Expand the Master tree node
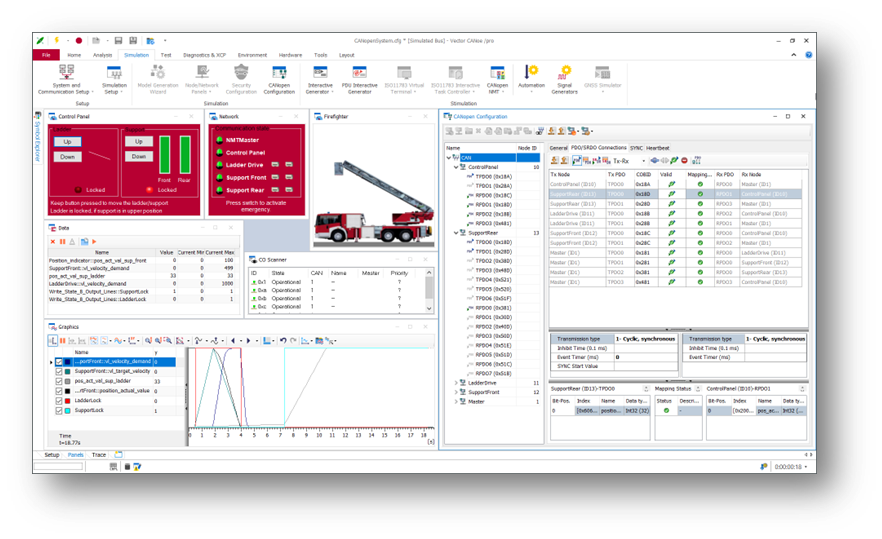The width and height of the screenshot is (882, 539). point(456,402)
